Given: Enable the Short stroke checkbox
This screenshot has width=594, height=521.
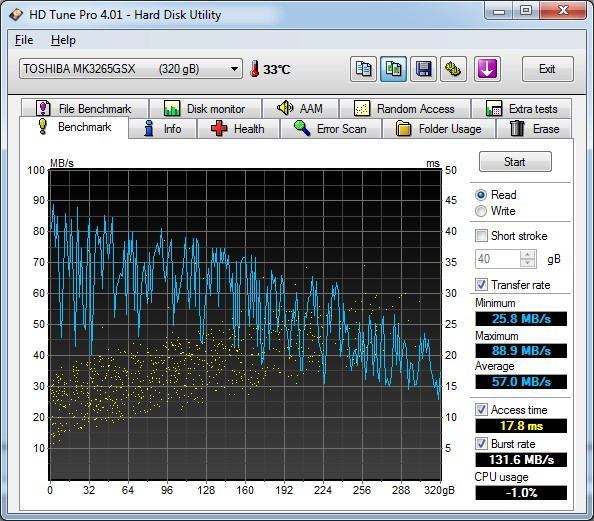Looking at the screenshot, I should (481, 236).
